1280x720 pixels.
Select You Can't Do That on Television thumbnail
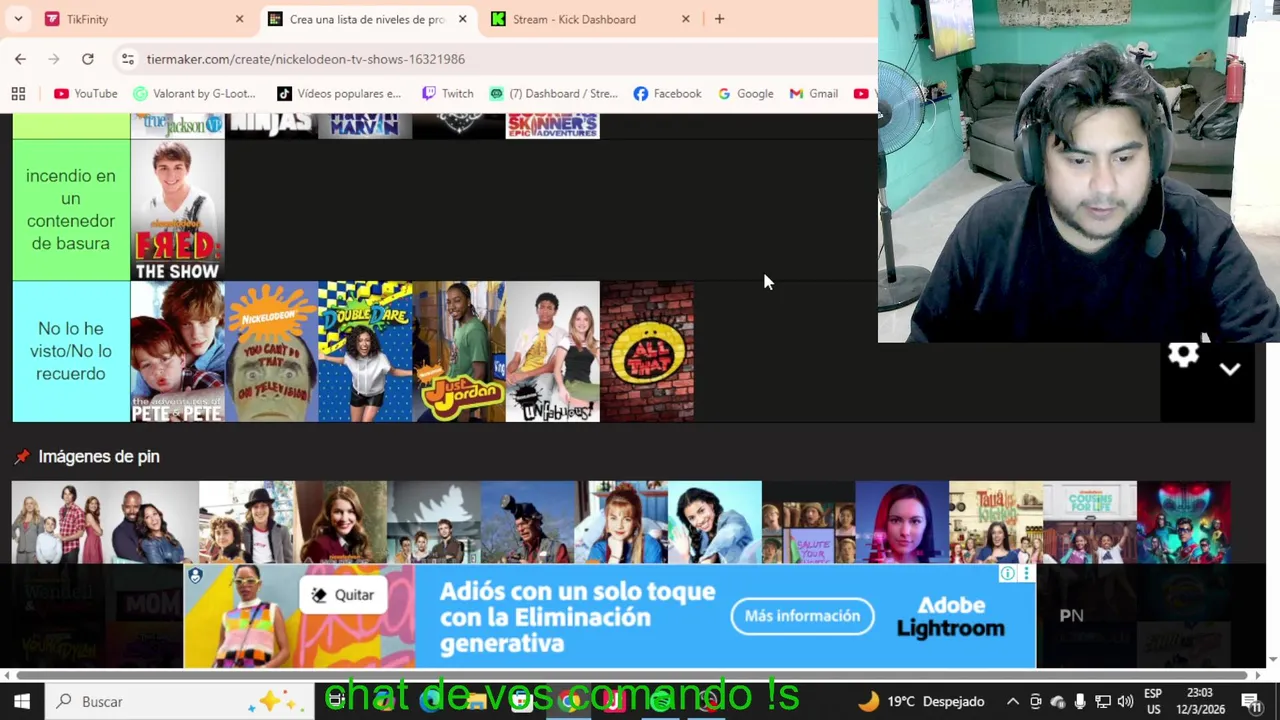point(271,351)
